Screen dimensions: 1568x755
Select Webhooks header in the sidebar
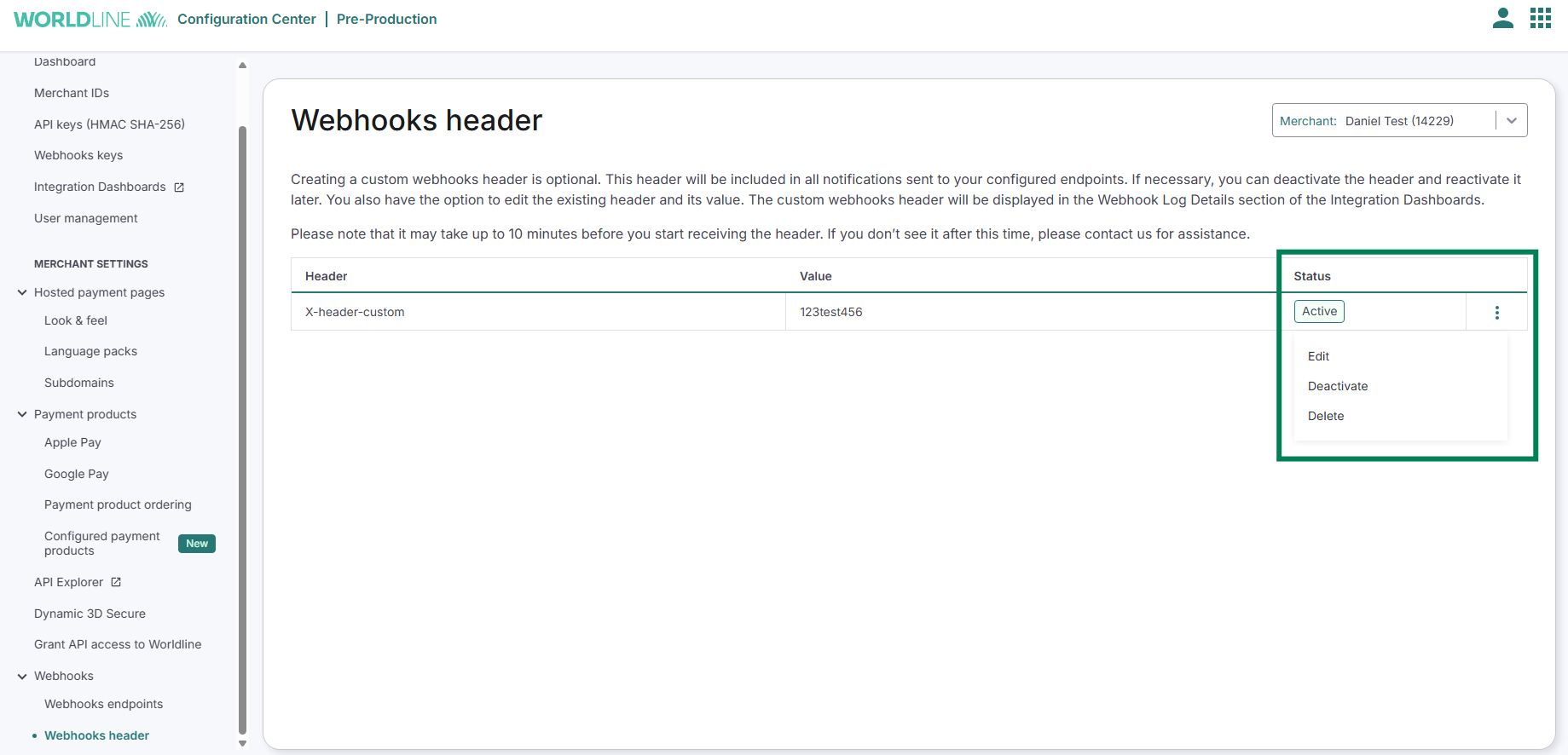[x=96, y=735]
